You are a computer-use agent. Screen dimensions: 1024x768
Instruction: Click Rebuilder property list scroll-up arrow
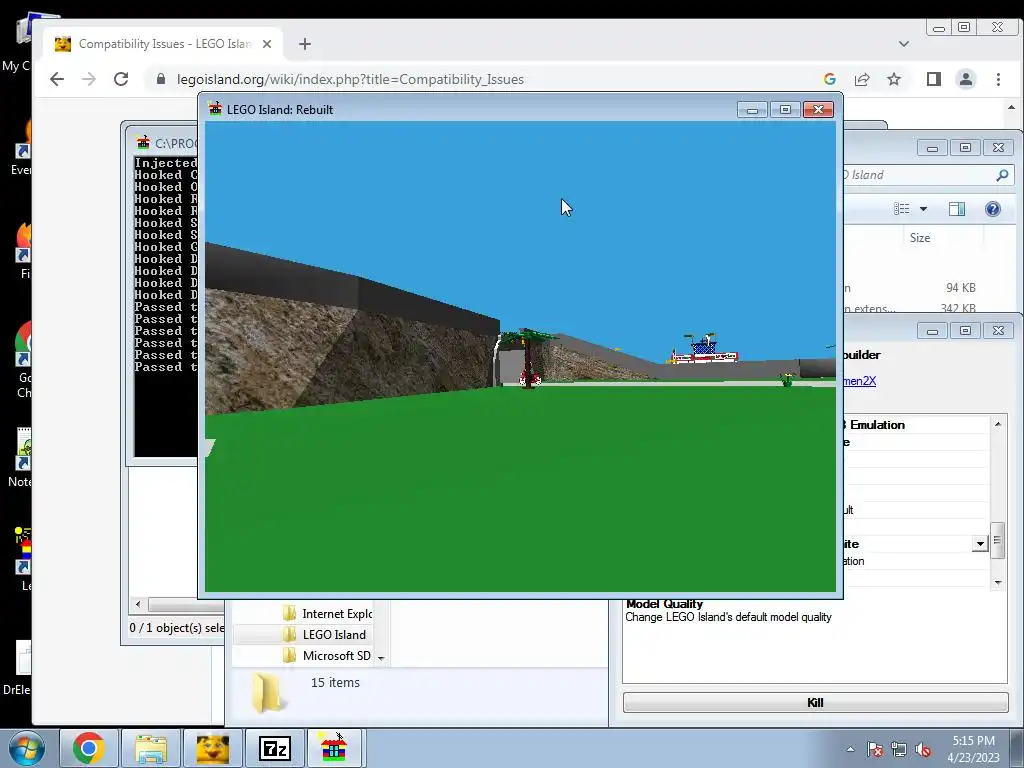click(998, 424)
